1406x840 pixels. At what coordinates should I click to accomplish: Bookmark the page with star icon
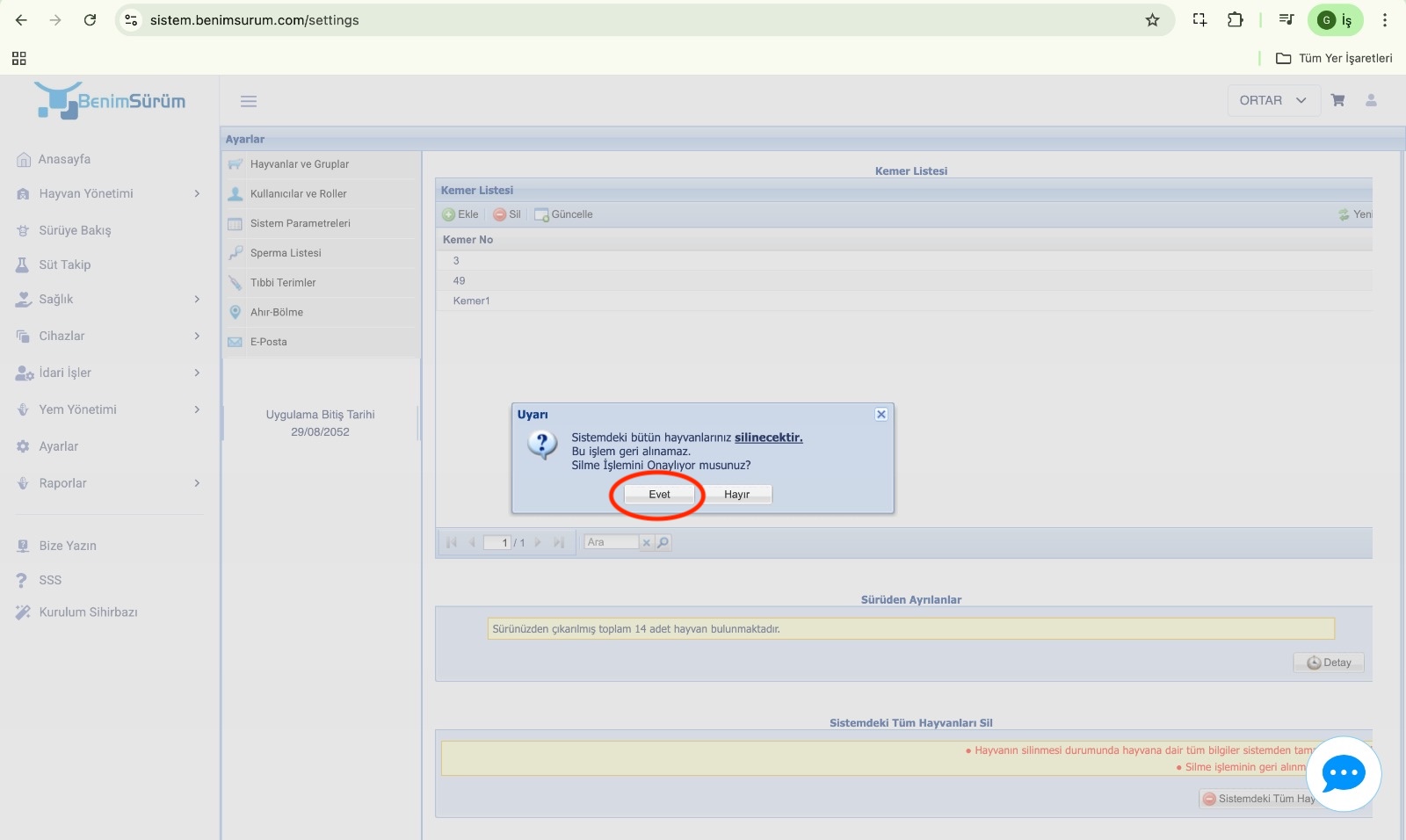1152,20
